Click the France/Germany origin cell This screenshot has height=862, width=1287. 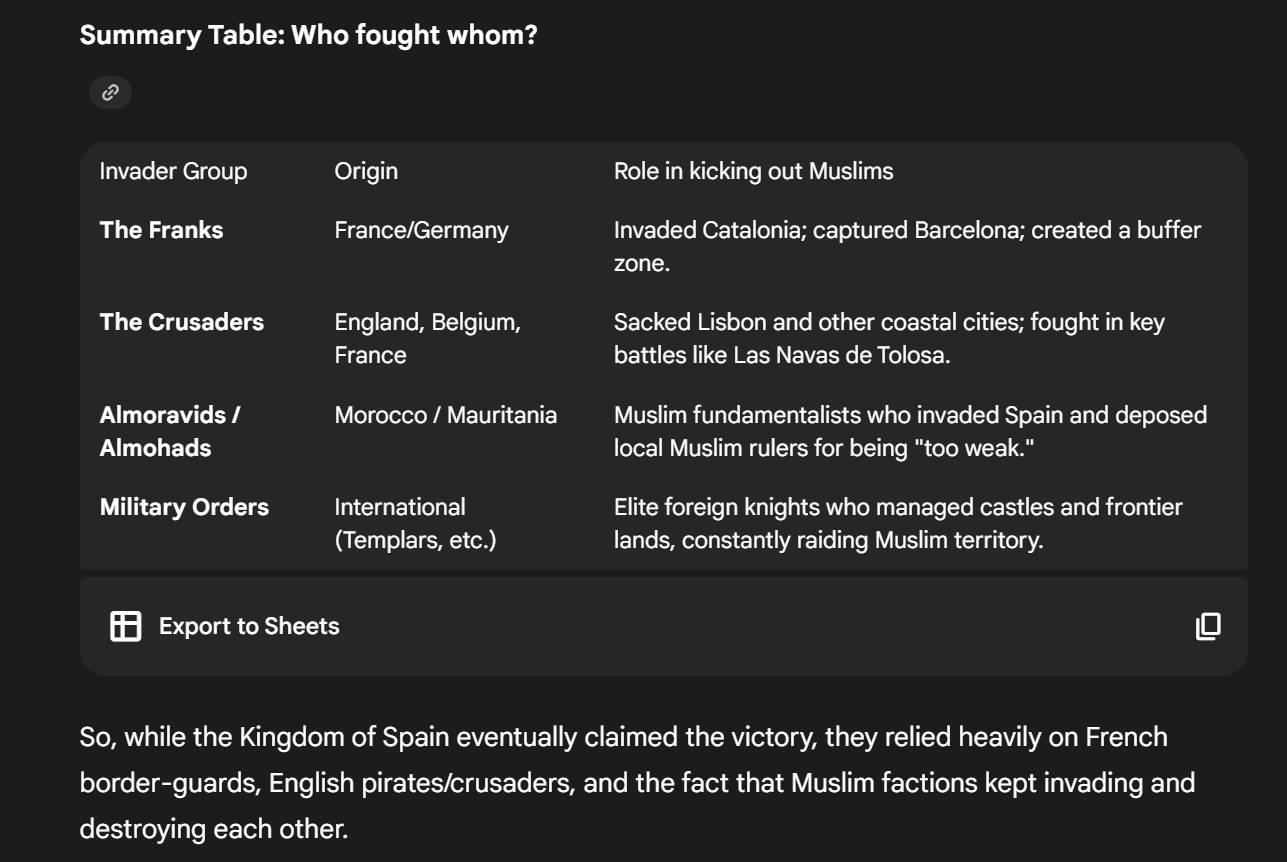421,230
